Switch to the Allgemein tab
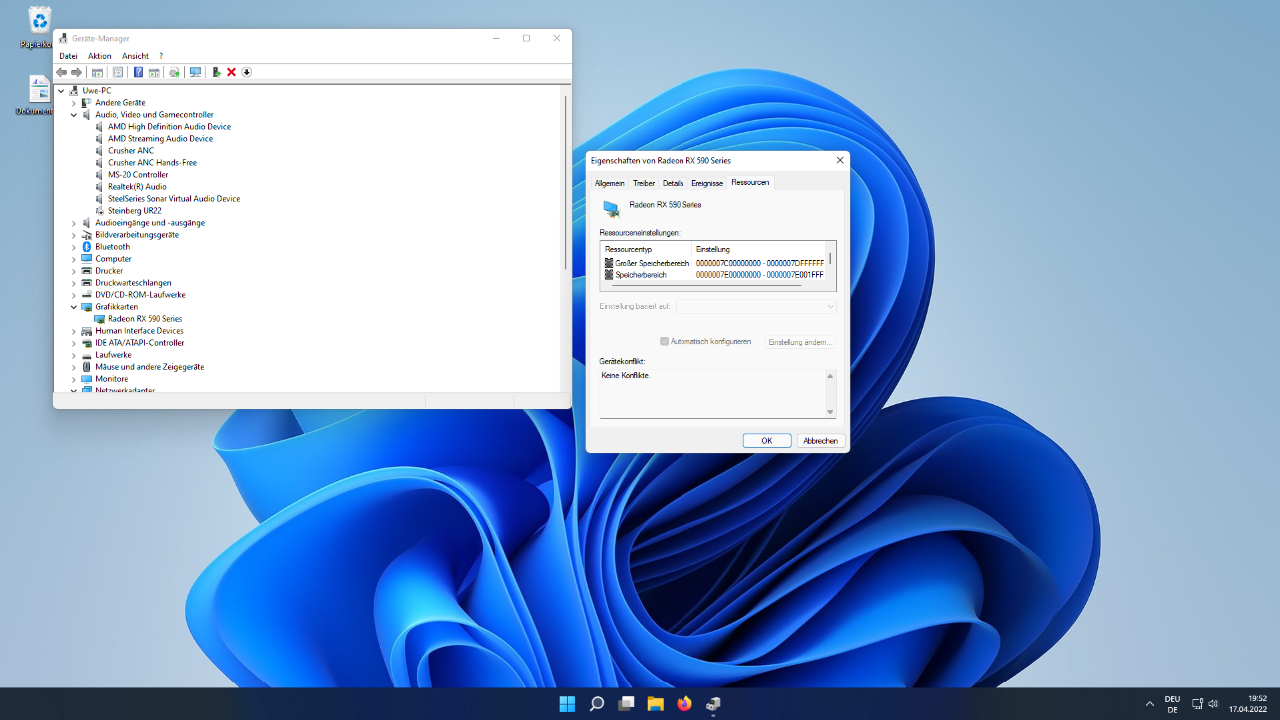This screenshot has height=720, width=1280. click(610, 183)
